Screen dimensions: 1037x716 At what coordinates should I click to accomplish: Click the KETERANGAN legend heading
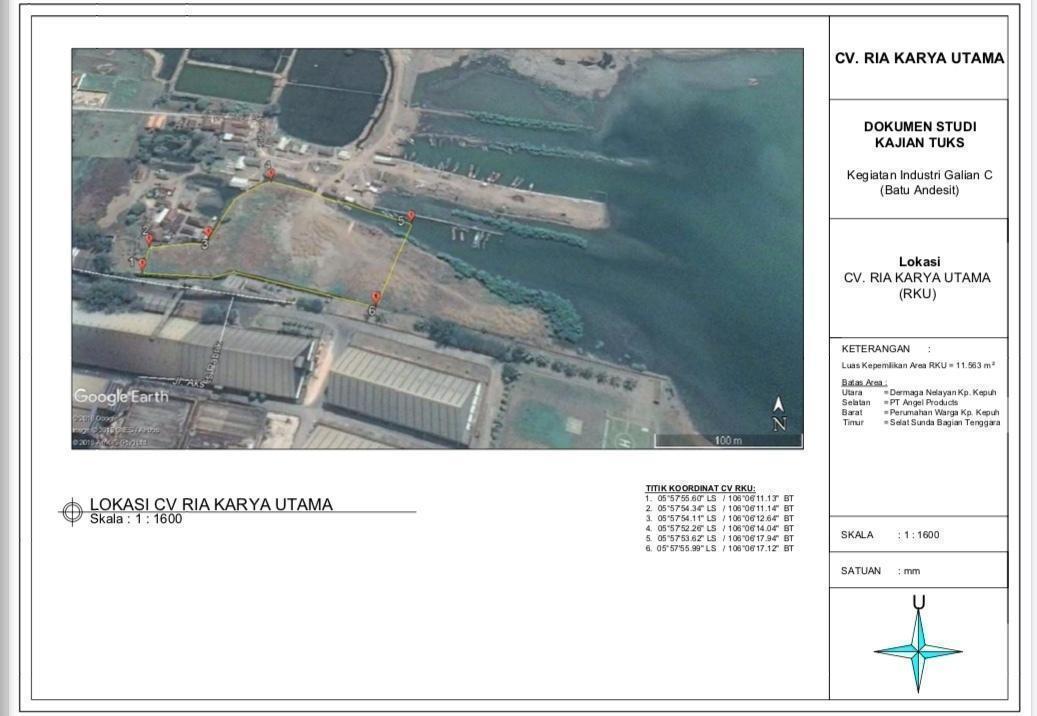point(876,349)
